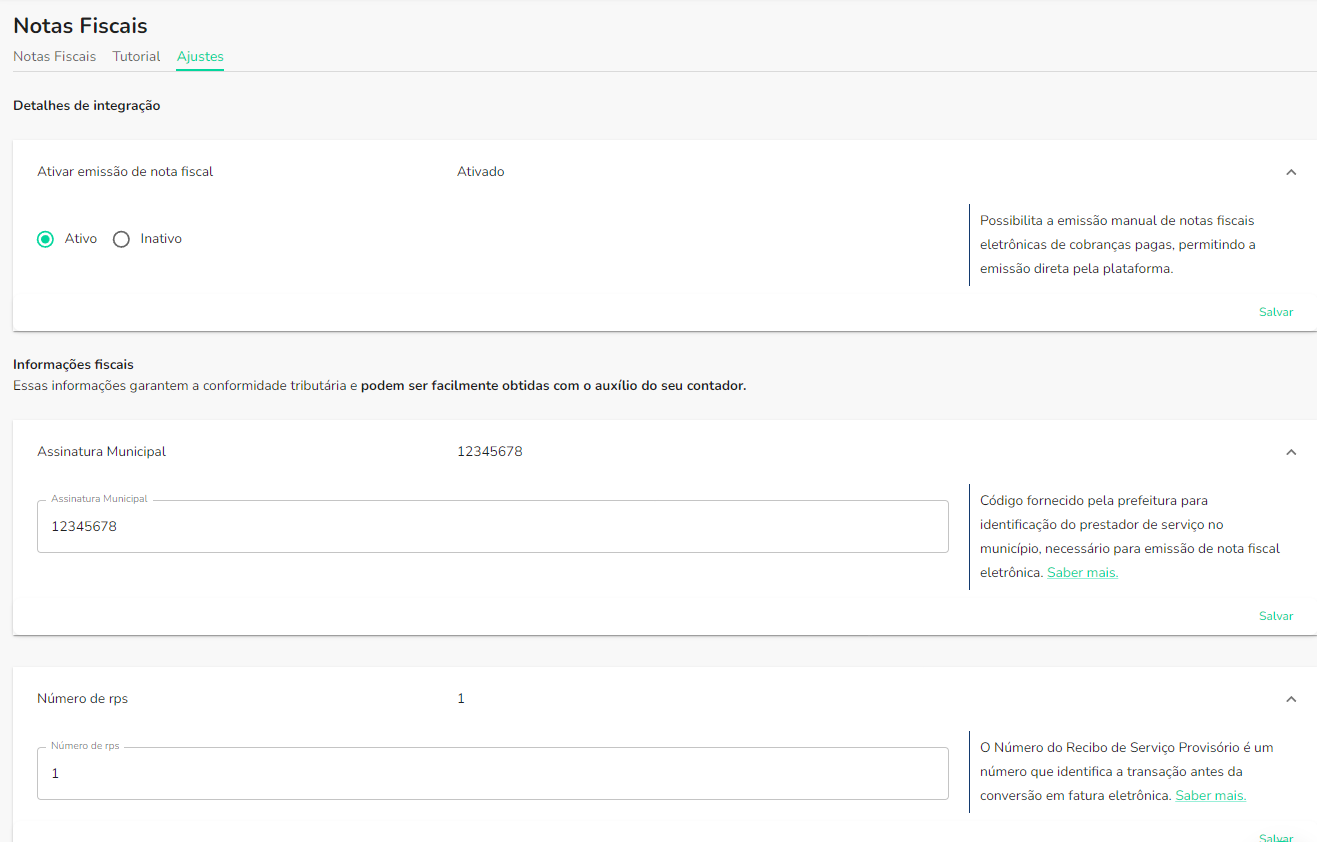
Task: Click the Número de rps card header title
Action: click(x=82, y=699)
